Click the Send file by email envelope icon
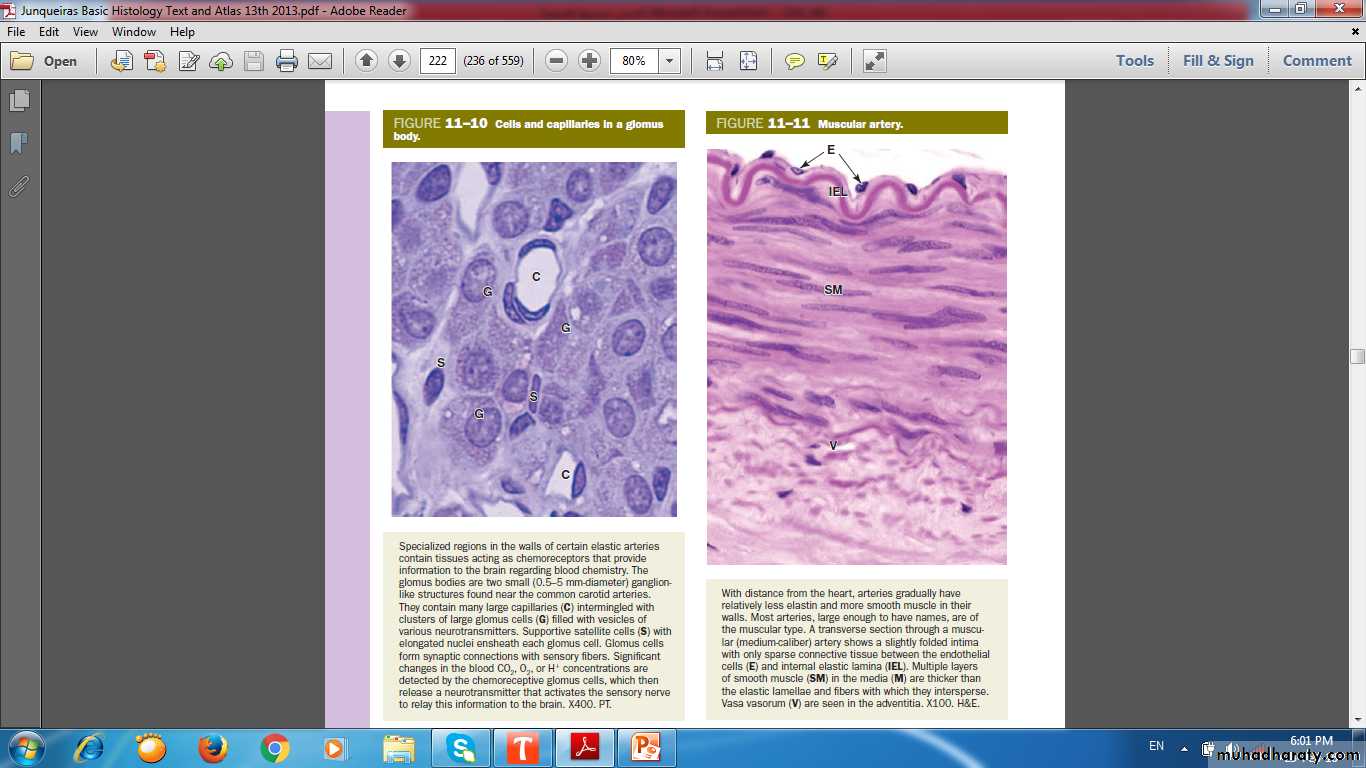Screen dimensions: 1366x768 point(320,61)
